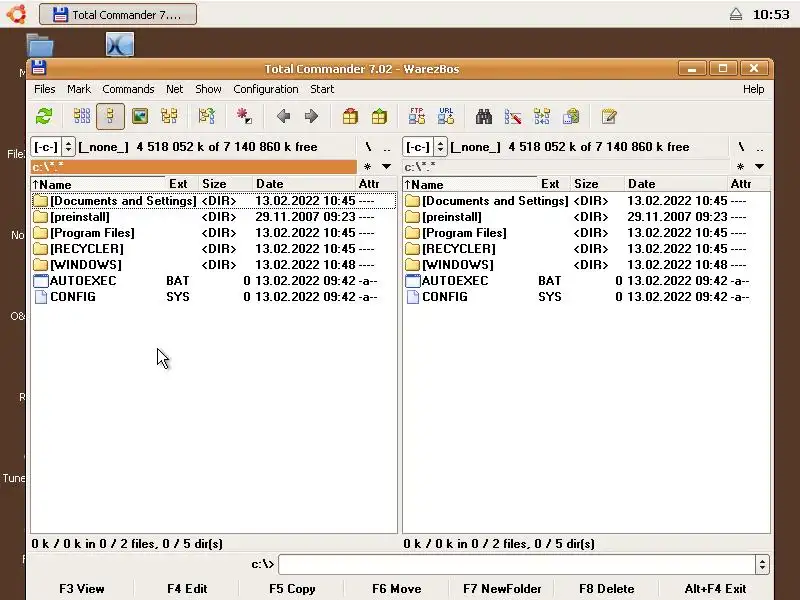The height and width of the screenshot is (600, 800).
Task: Select [WINDOWS] folder in right panel
Action: pos(586,265)
